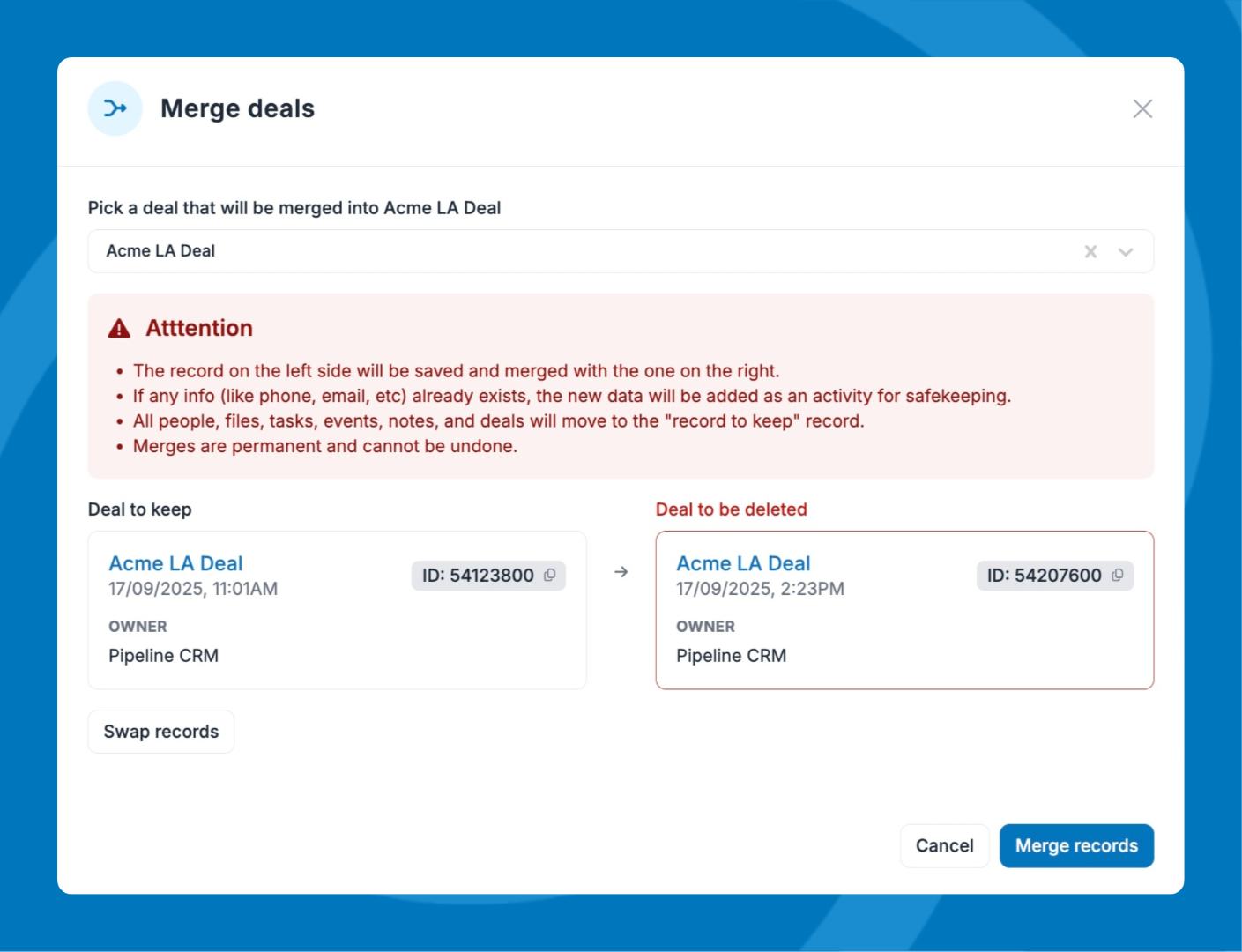Expand the deal picker dropdown chevron

click(x=1126, y=251)
